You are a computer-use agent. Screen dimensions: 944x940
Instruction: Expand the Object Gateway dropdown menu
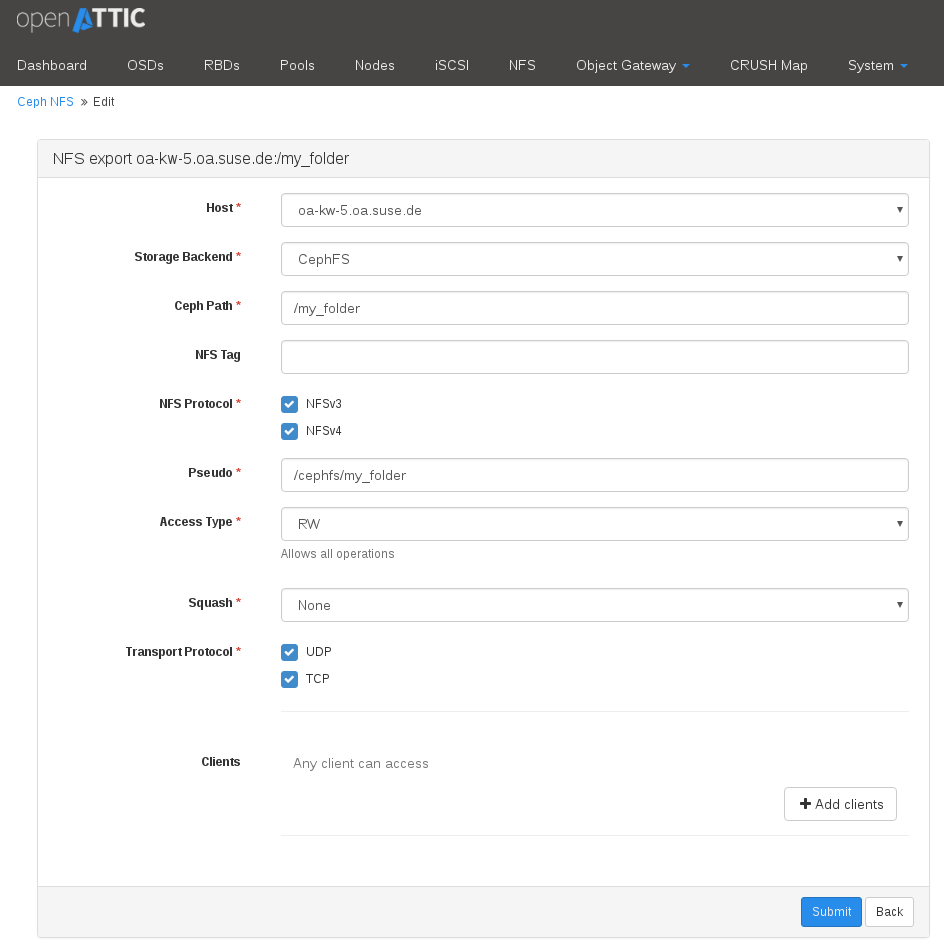pos(632,65)
